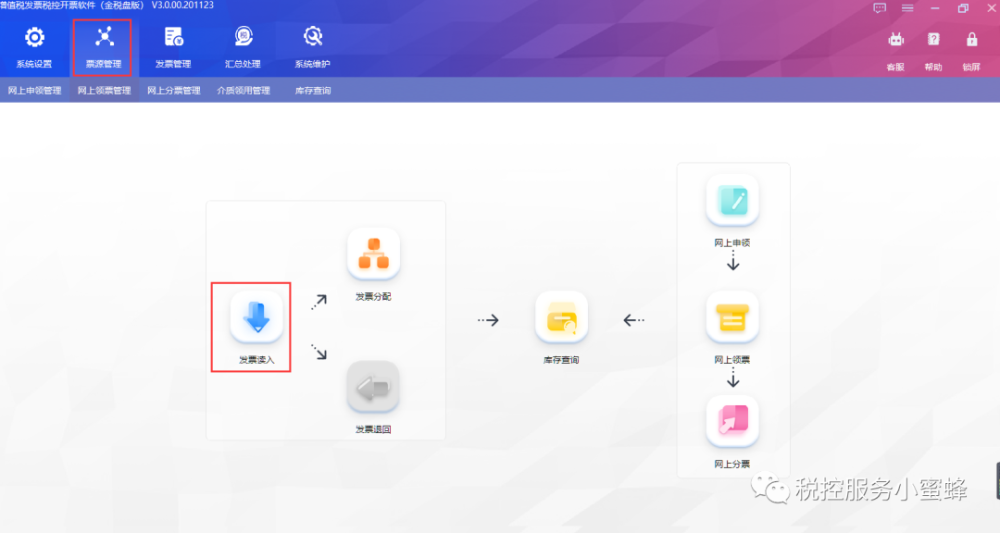Open hamburger menu in title bar

[908, 8]
